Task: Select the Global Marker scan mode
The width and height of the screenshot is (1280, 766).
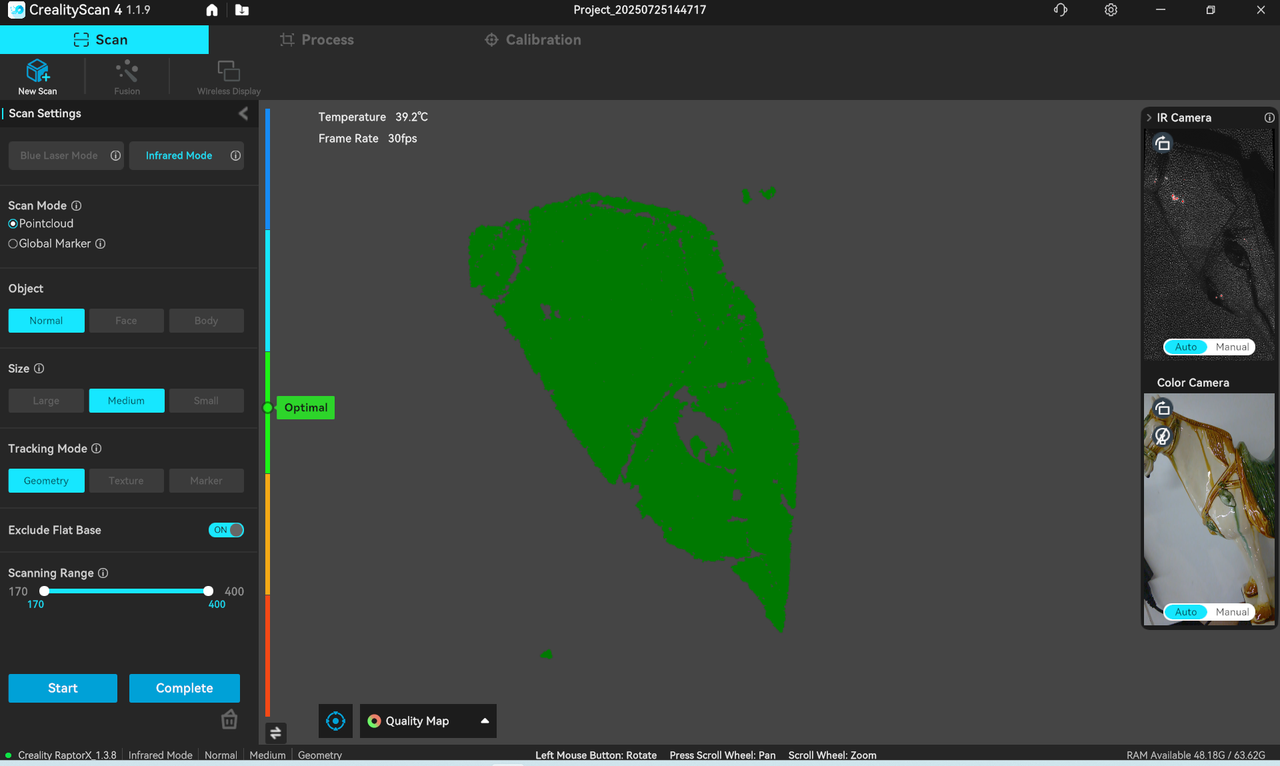Action: point(14,244)
